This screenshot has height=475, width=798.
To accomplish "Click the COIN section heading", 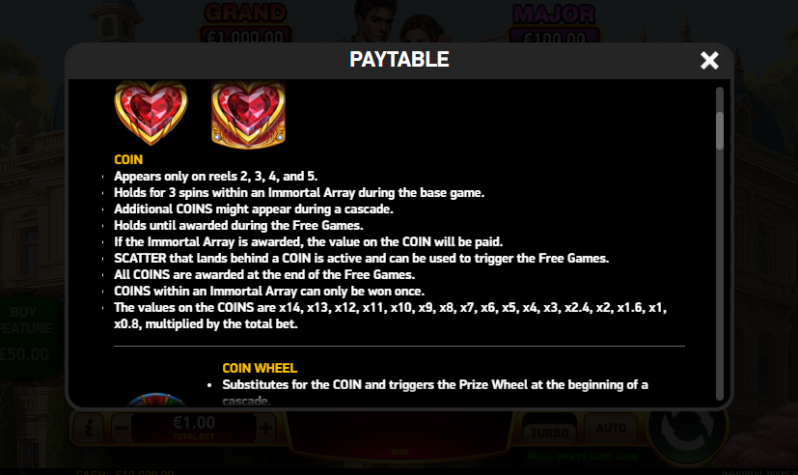I will pos(128,159).
